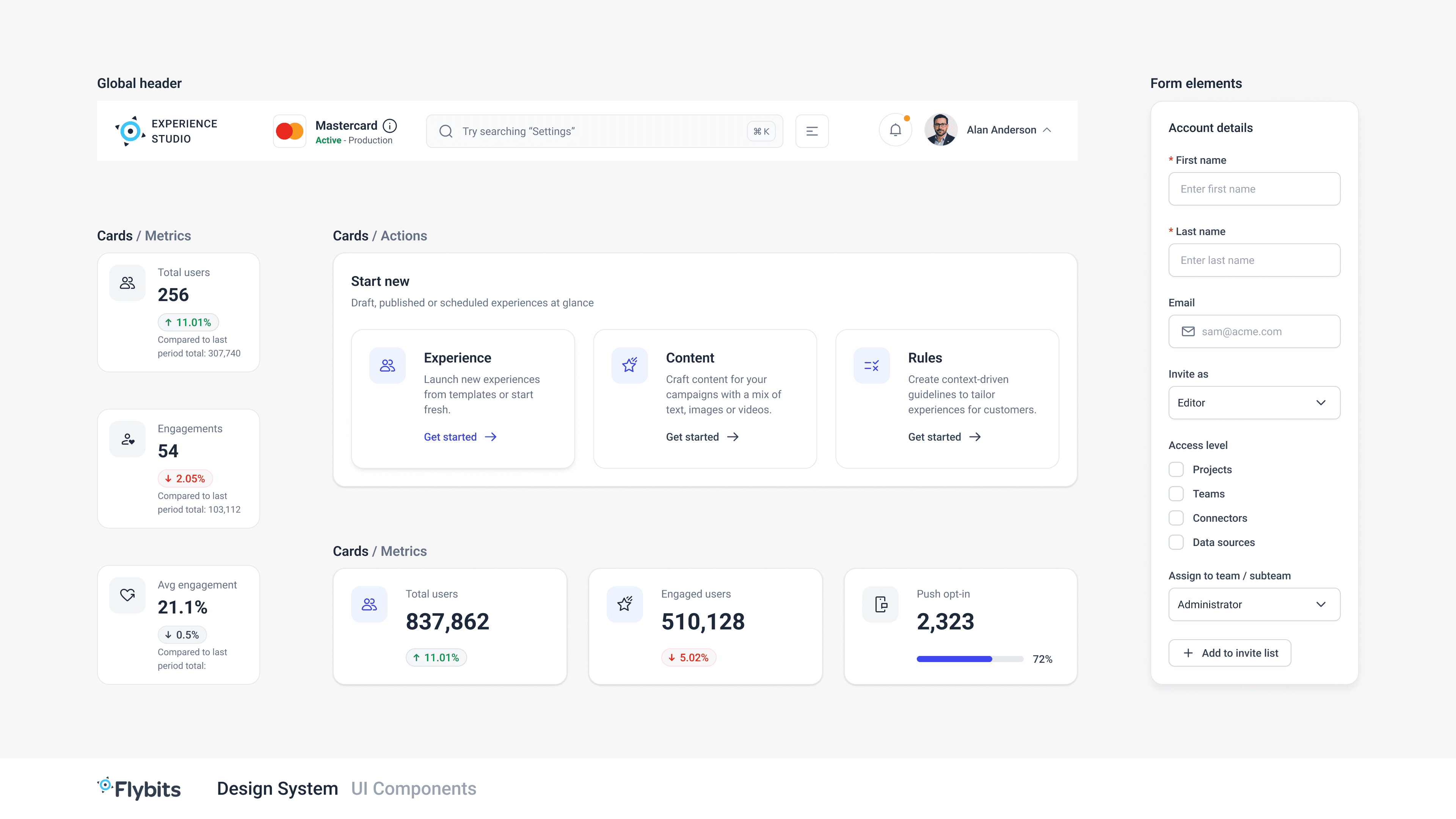
Task: Tick the Data sources checkbox
Action: pyautogui.click(x=1176, y=543)
